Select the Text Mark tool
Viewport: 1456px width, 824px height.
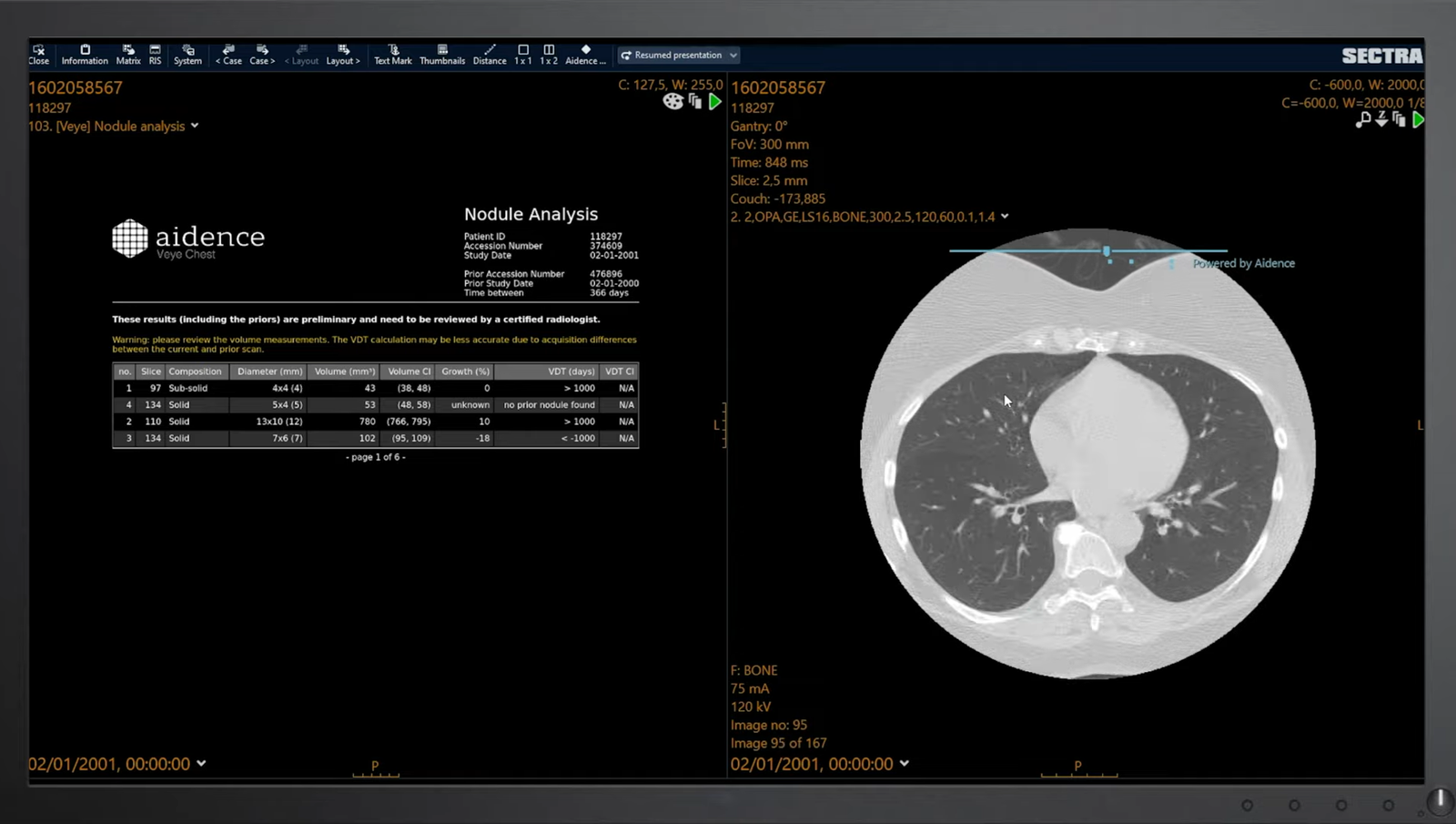tap(393, 55)
